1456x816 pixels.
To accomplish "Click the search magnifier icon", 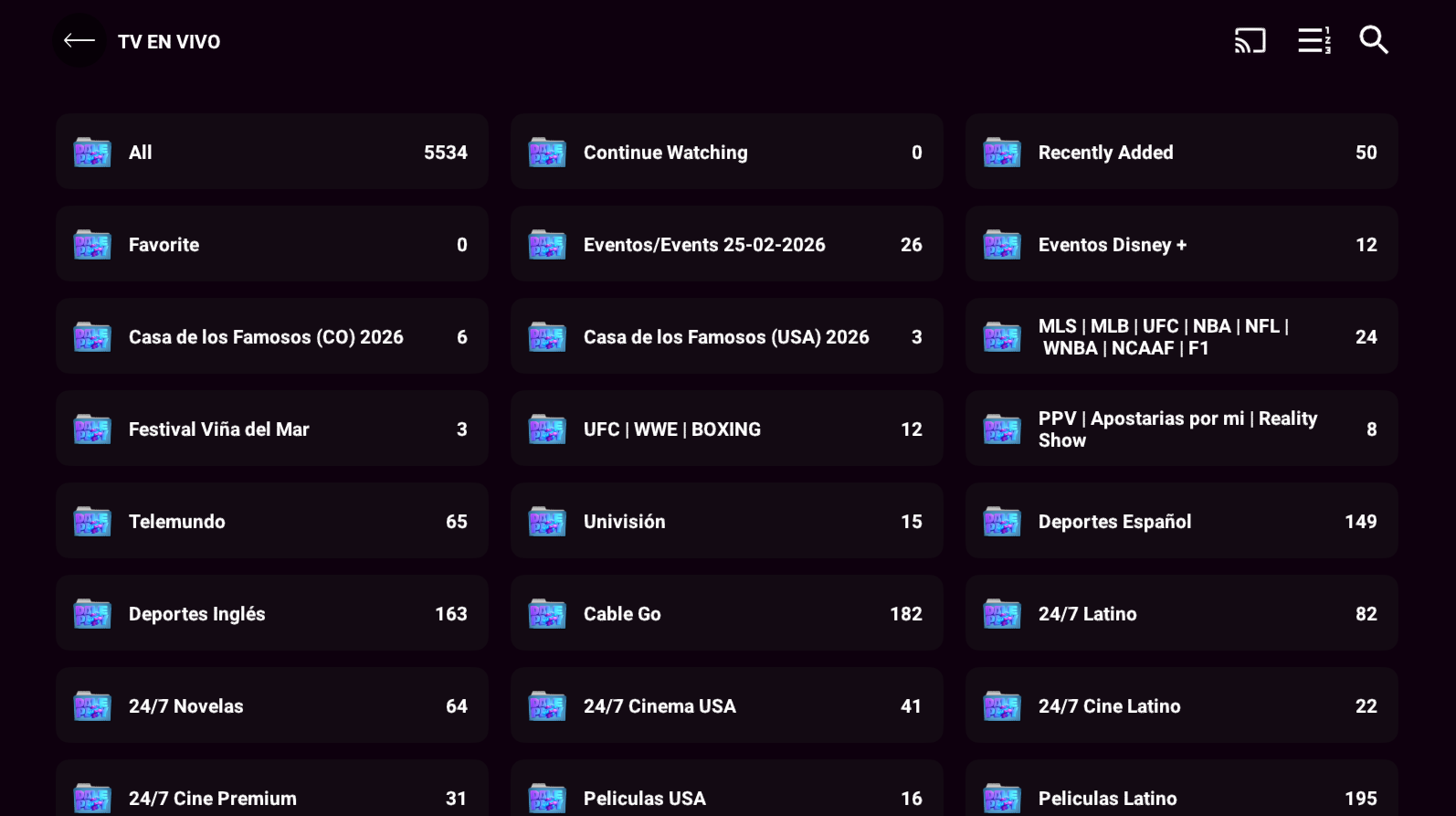I will tap(1373, 41).
